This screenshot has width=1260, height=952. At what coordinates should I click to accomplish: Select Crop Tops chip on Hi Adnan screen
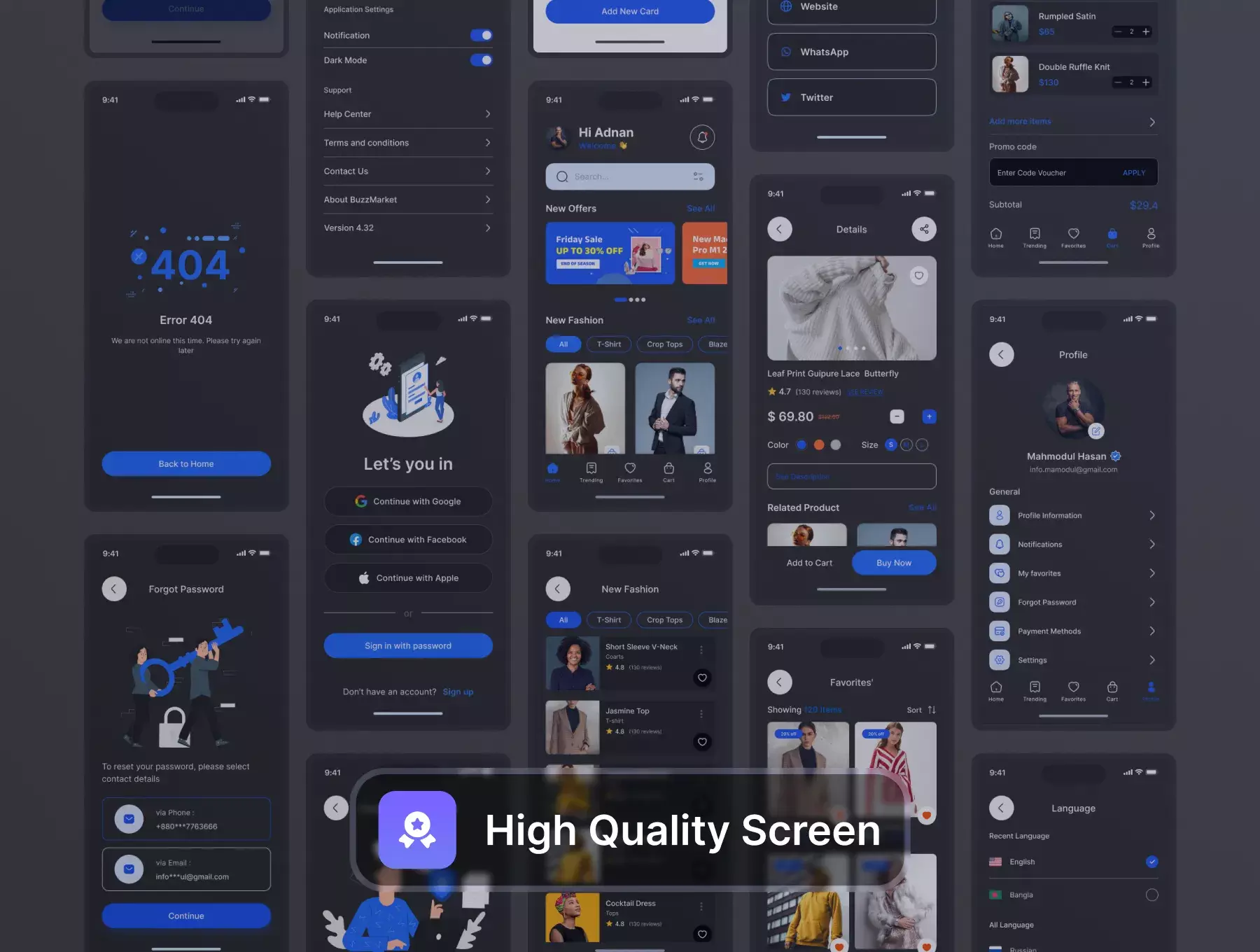tap(665, 344)
